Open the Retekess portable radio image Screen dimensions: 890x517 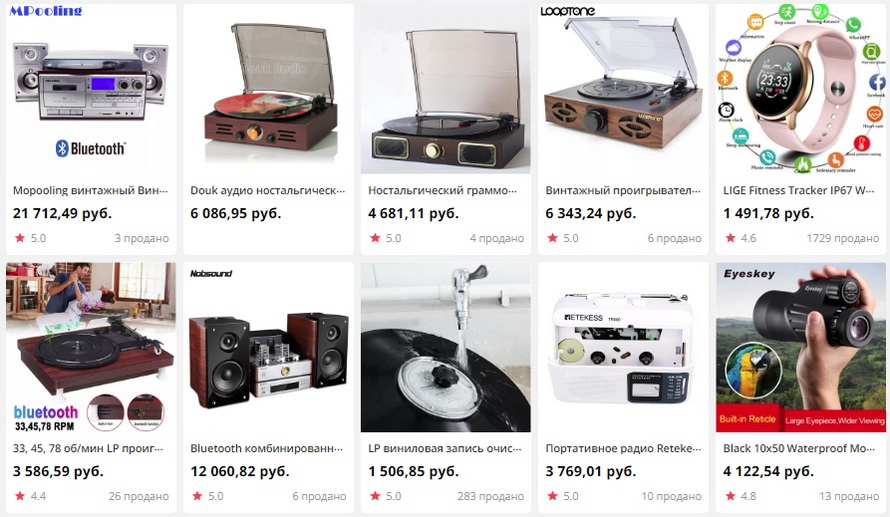tap(623, 347)
